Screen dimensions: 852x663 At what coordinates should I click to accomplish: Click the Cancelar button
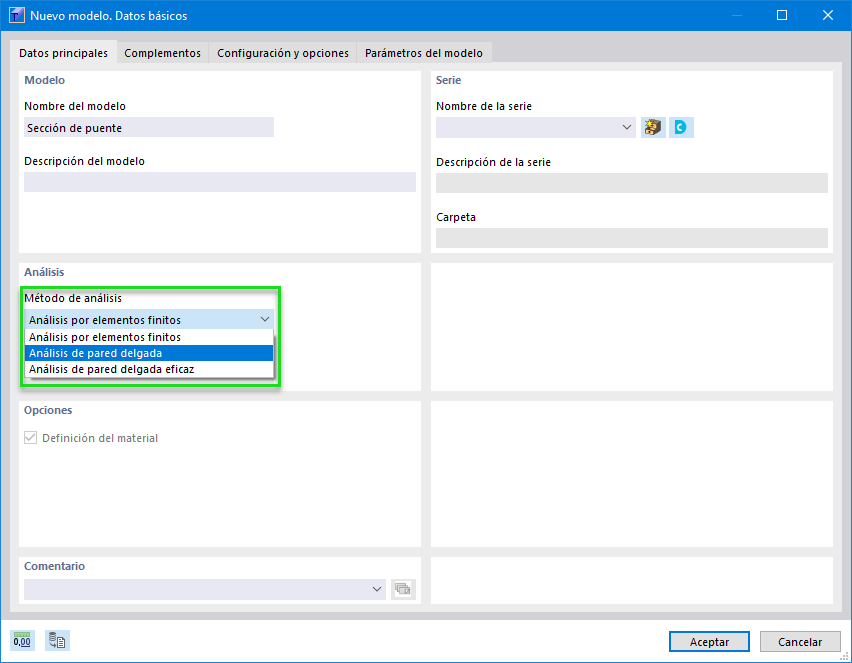[799, 641]
